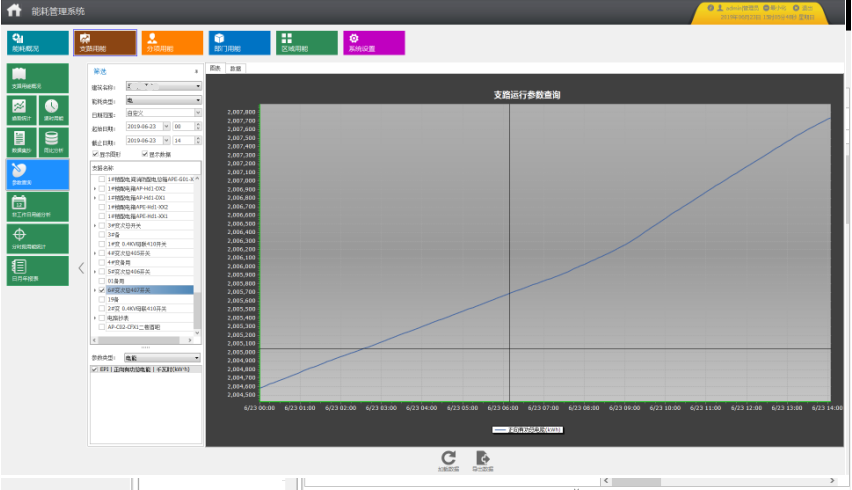Switch to the 数据 tab
The width and height of the screenshot is (852, 490).
pyautogui.click(x=235, y=69)
